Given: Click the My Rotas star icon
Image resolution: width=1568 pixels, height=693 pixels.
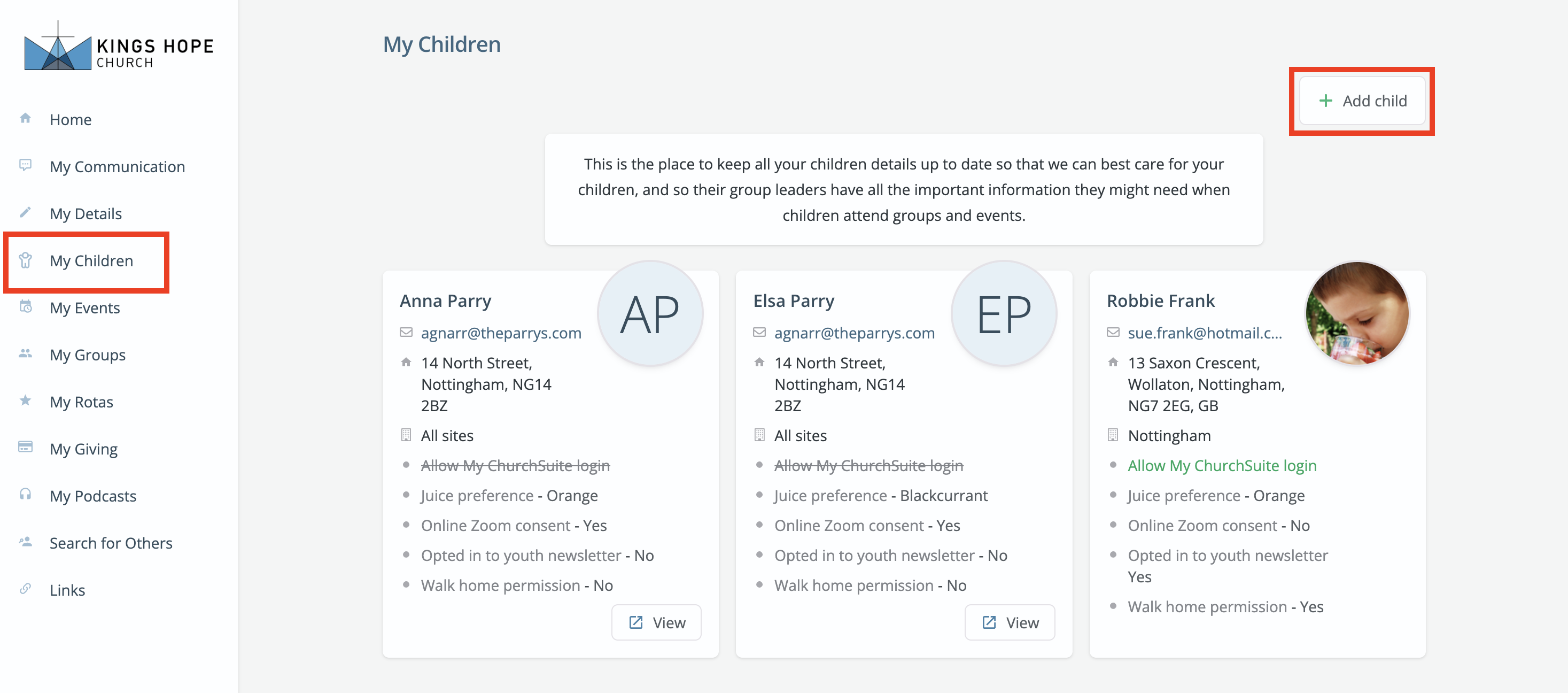Looking at the screenshot, I should click(x=25, y=401).
